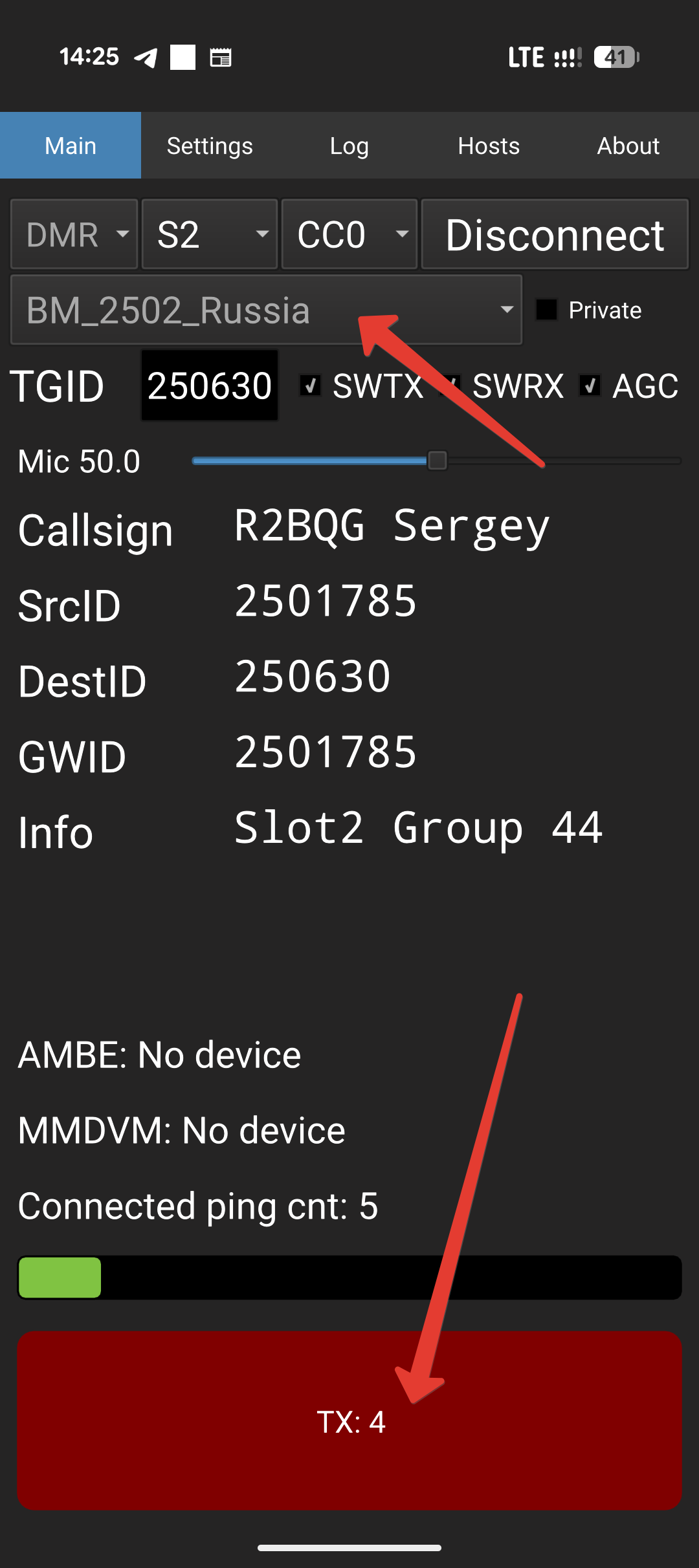Viewport: 699px width, 1568px height.
Task: Expand the CC0 color code dropdown
Action: 349,234
